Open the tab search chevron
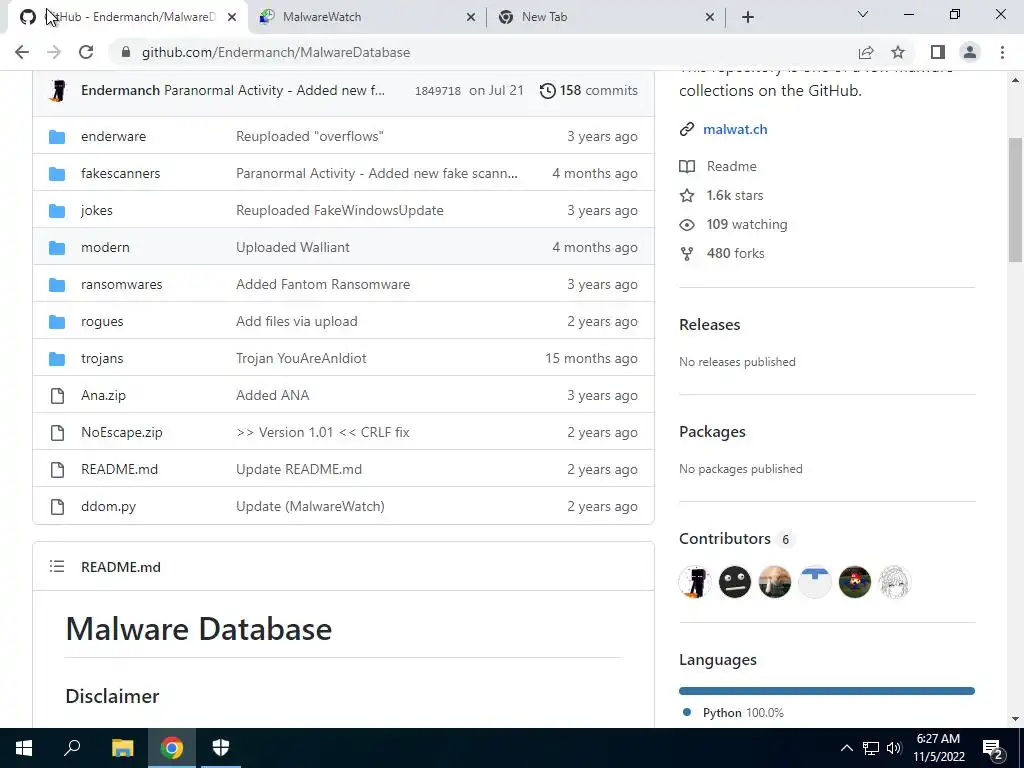This screenshot has height=768, width=1024. point(863,14)
